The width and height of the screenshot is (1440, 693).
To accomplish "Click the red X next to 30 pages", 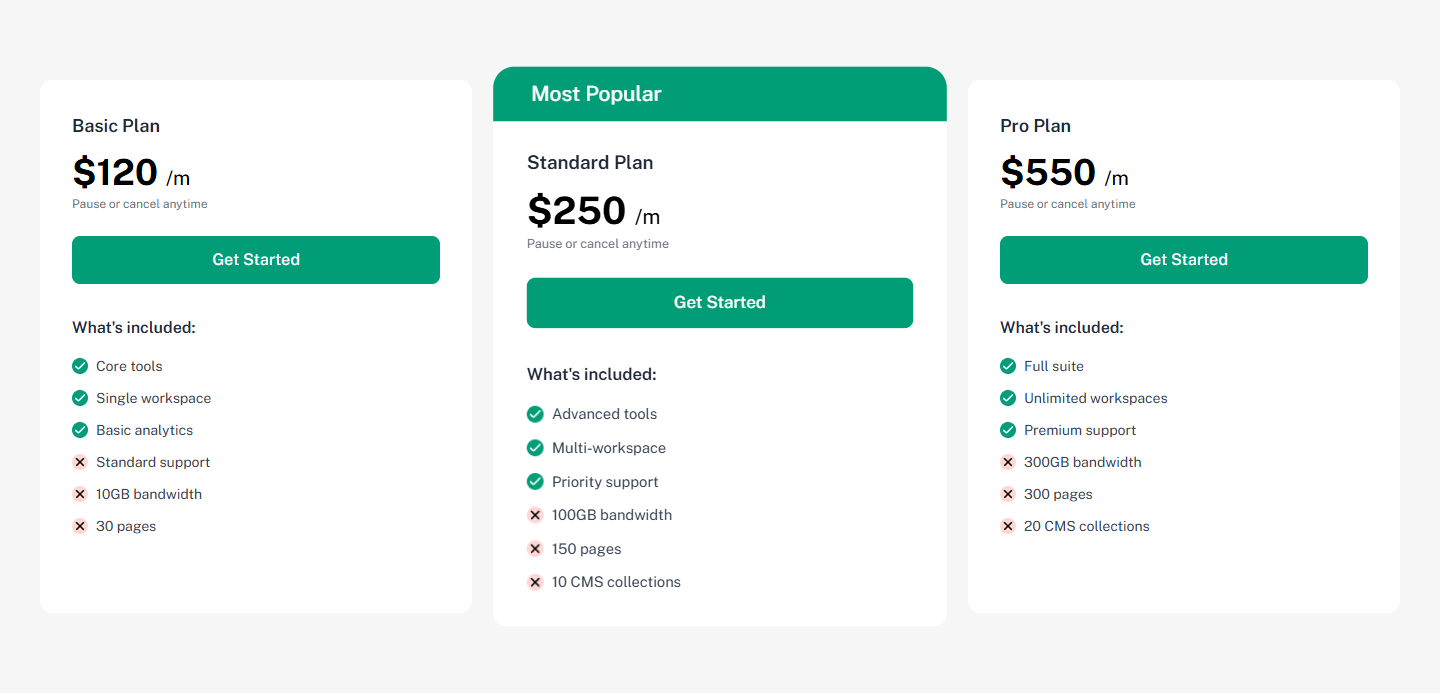I will [x=80, y=526].
